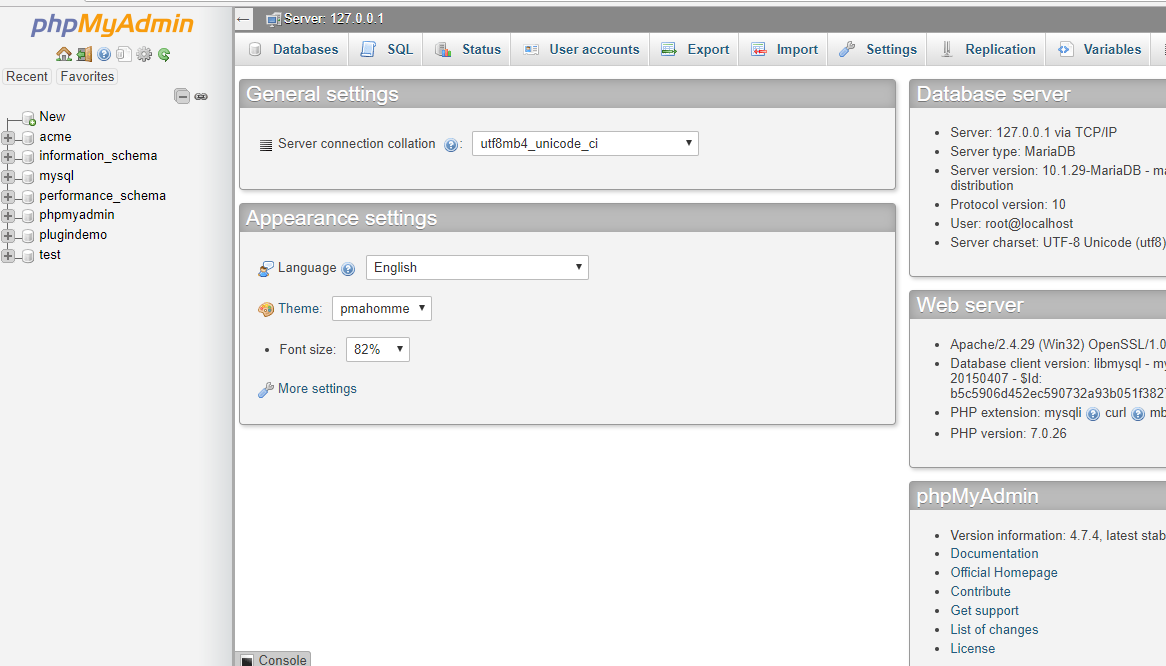The width and height of the screenshot is (1166, 666).
Task: Open the Console panel at bottom
Action: [x=273, y=659]
